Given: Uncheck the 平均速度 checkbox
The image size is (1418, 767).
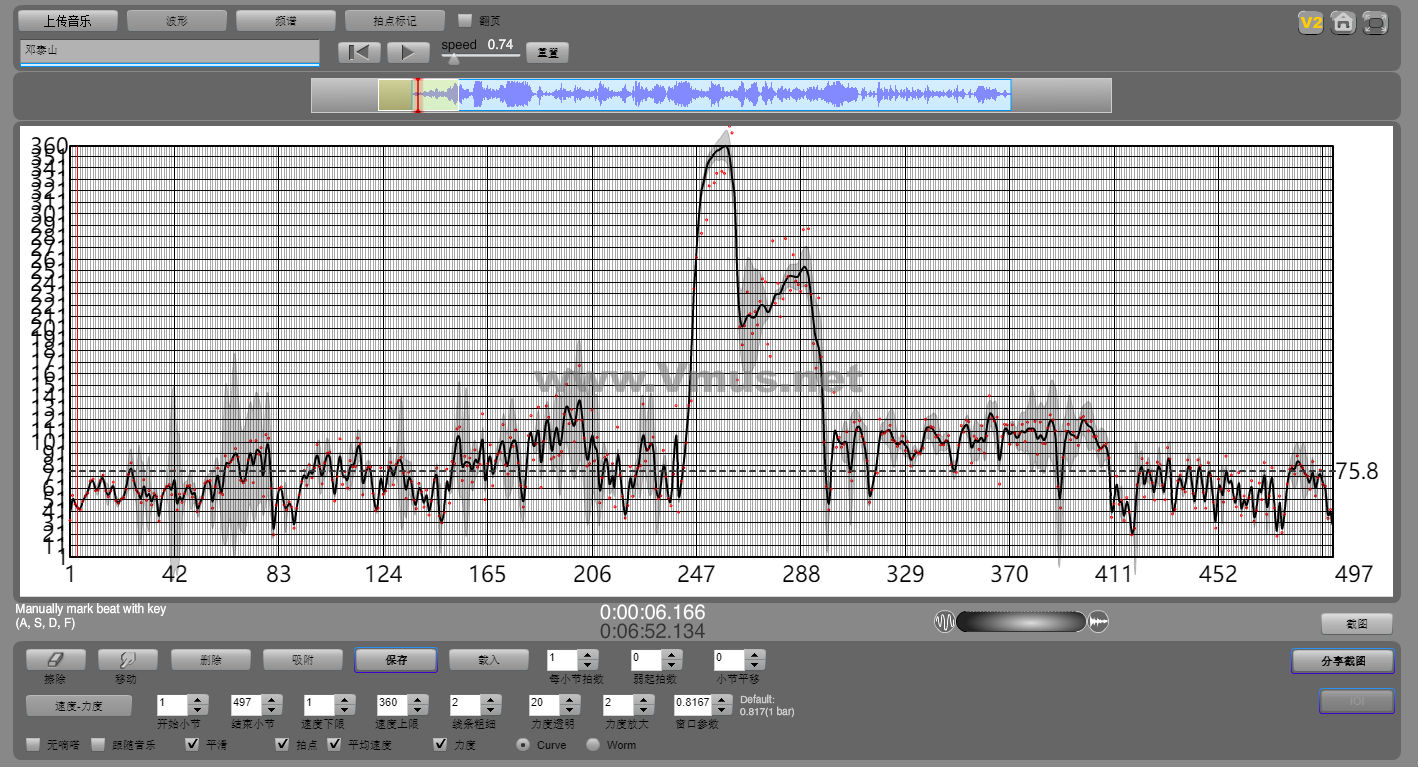Looking at the screenshot, I should coord(334,744).
